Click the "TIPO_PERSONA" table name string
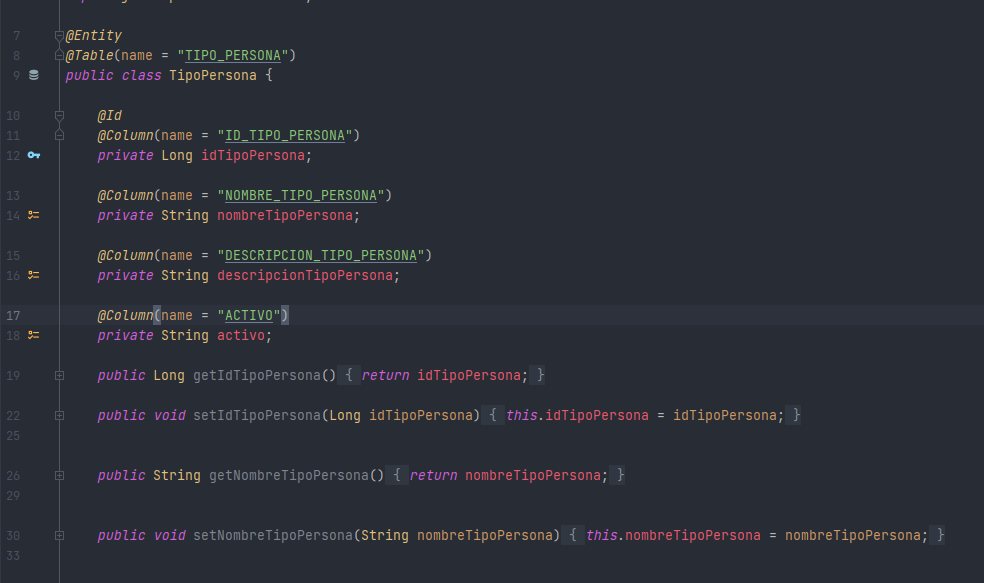 [x=233, y=55]
